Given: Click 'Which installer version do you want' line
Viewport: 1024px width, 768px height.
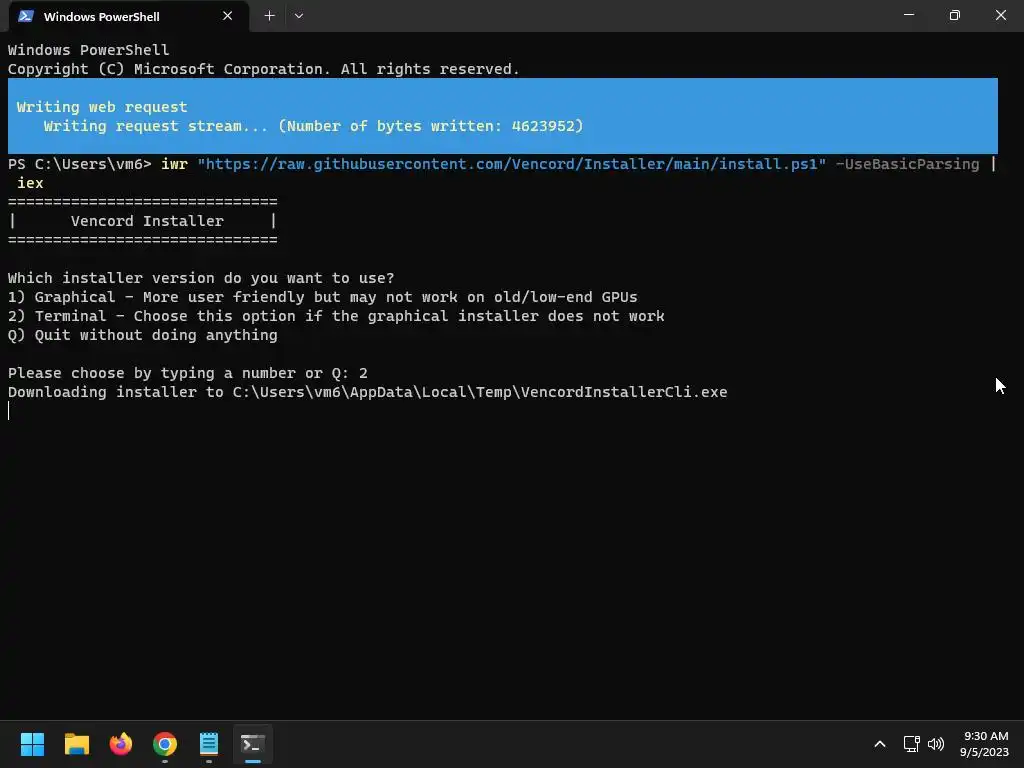Looking at the screenshot, I should (201, 278).
